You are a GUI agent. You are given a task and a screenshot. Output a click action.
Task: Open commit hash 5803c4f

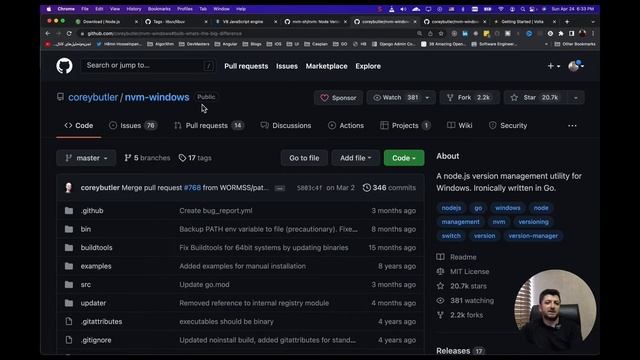click(x=309, y=188)
